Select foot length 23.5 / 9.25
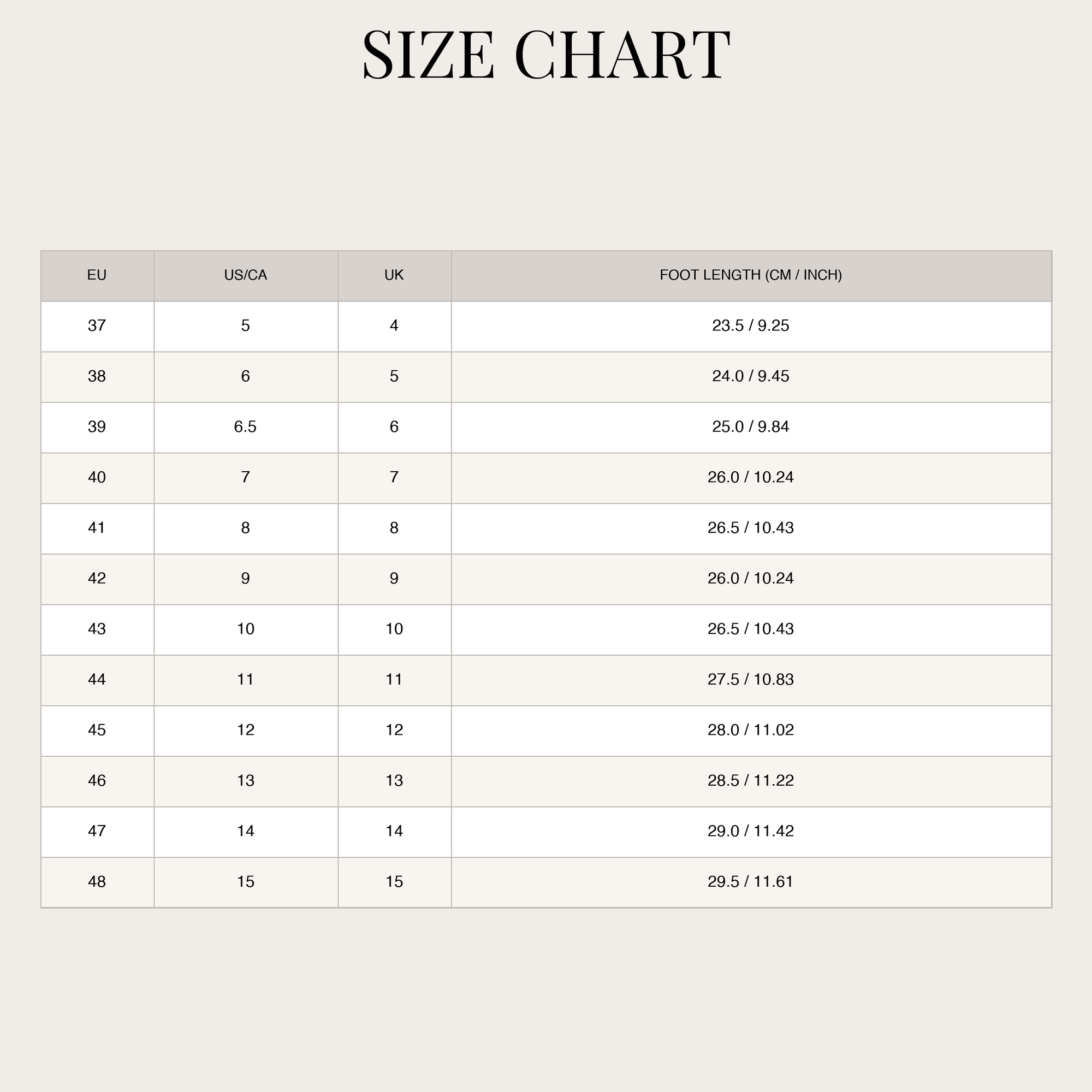The height and width of the screenshot is (1092, 1092). tap(751, 326)
